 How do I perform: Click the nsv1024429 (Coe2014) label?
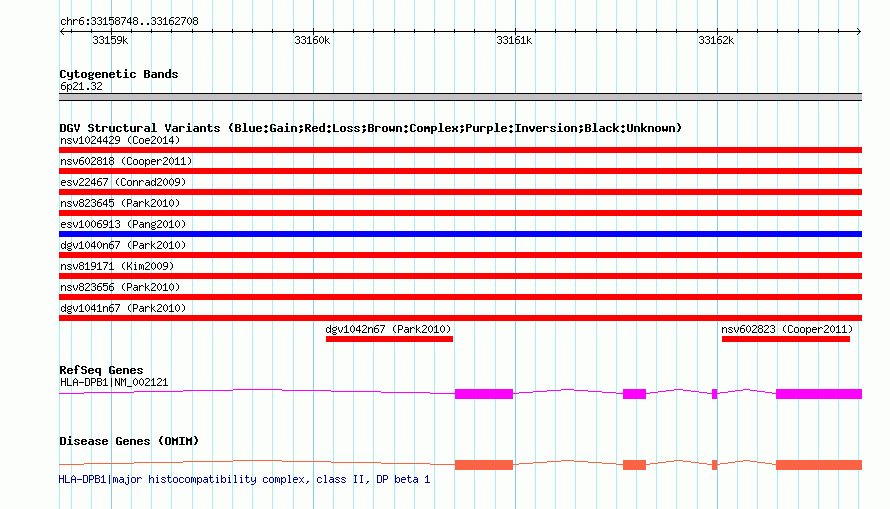click(120, 140)
